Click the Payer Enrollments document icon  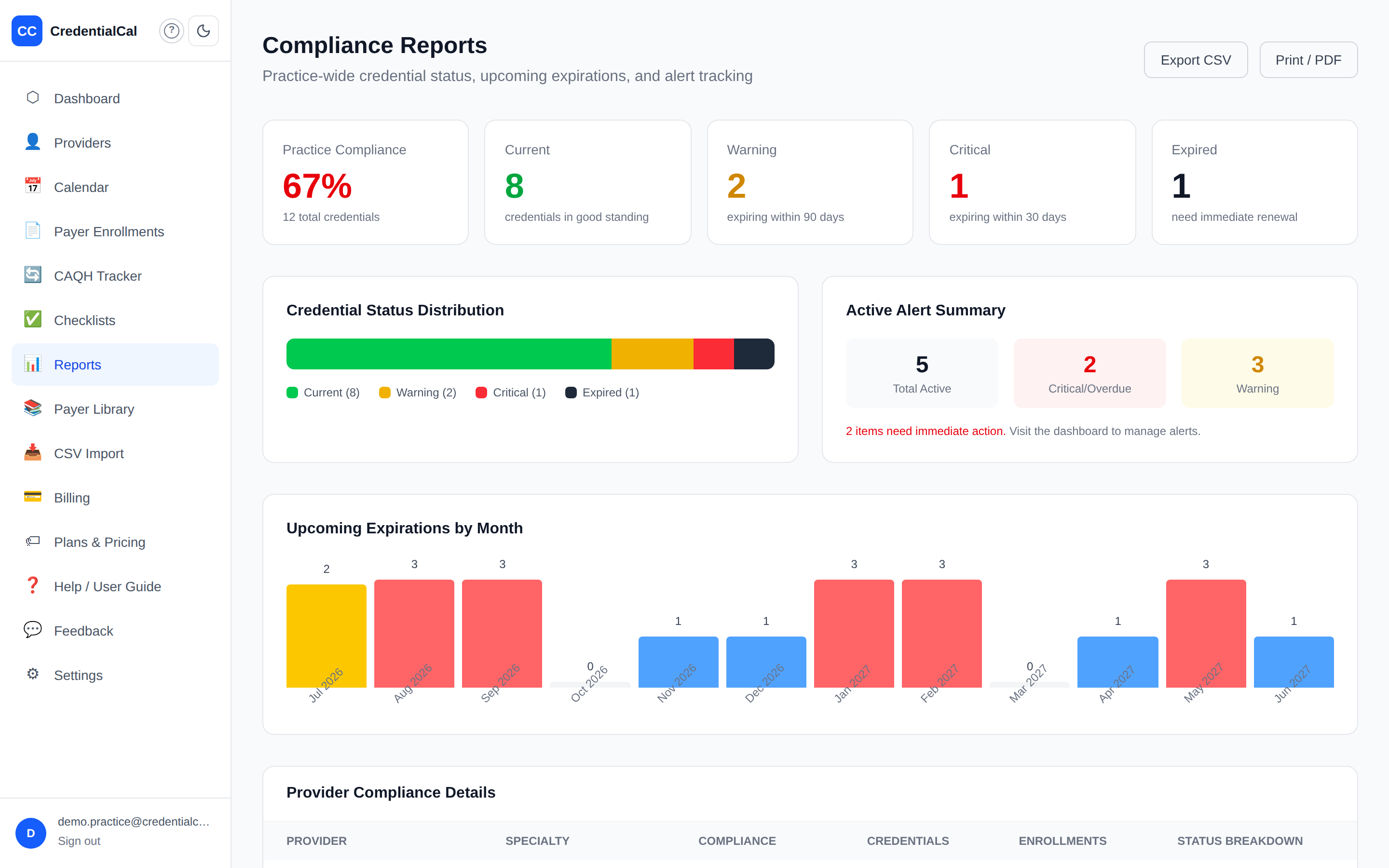(33, 231)
